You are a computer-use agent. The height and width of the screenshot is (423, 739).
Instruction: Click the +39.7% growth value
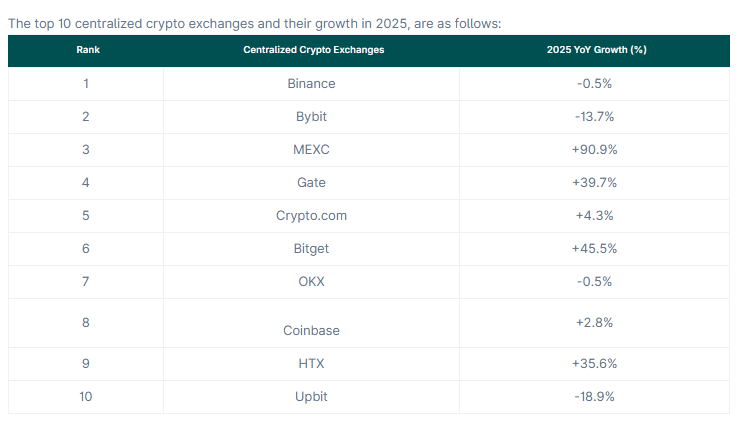595,183
